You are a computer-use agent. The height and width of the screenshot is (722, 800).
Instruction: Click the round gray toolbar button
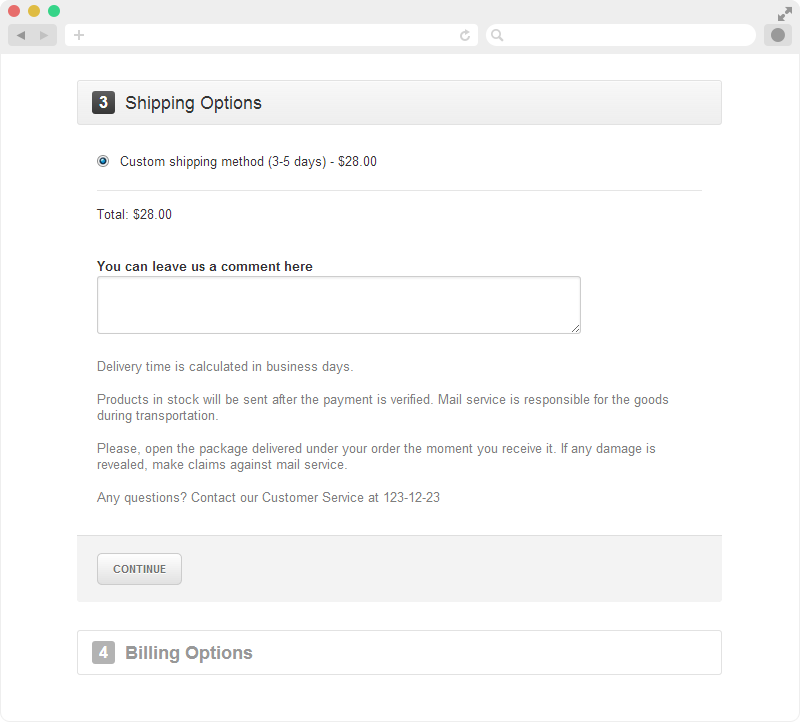click(778, 35)
